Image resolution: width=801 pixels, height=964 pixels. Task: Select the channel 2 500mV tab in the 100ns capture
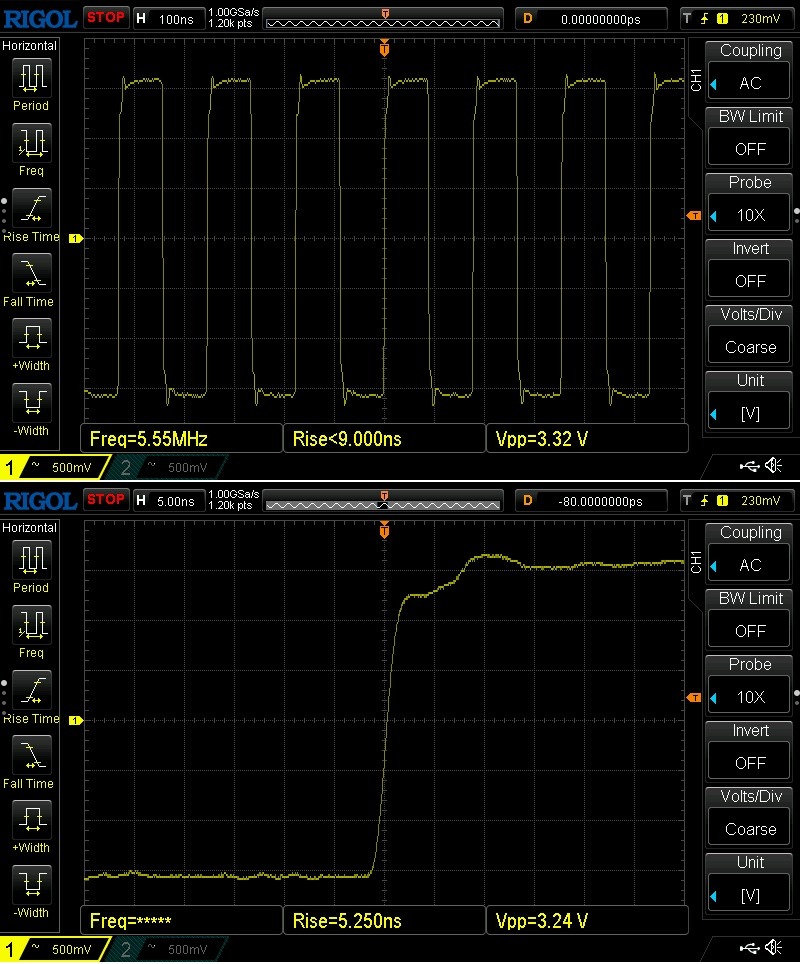[x=166, y=467]
